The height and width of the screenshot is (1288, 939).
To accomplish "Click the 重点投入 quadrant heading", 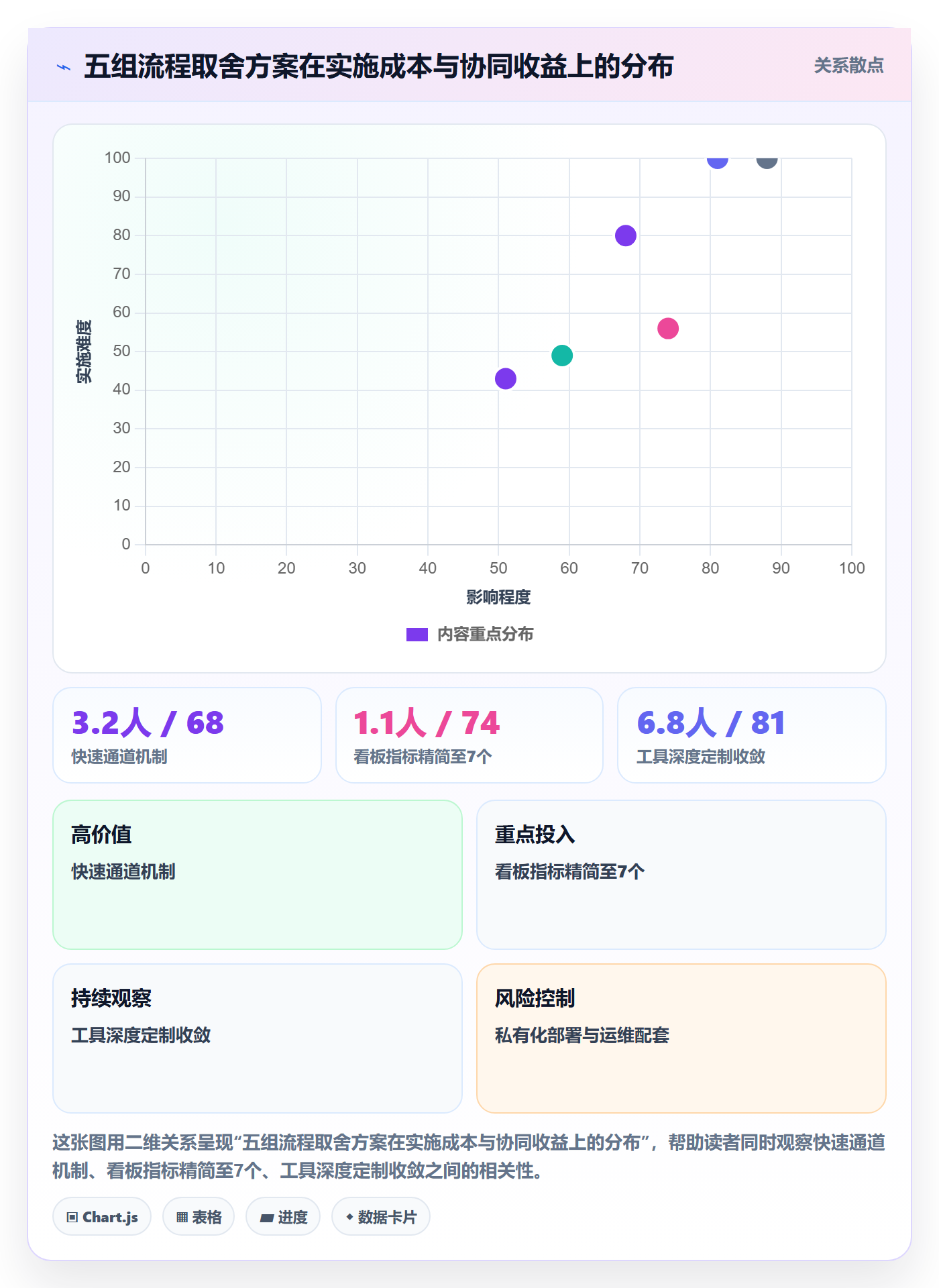I will tap(535, 835).
